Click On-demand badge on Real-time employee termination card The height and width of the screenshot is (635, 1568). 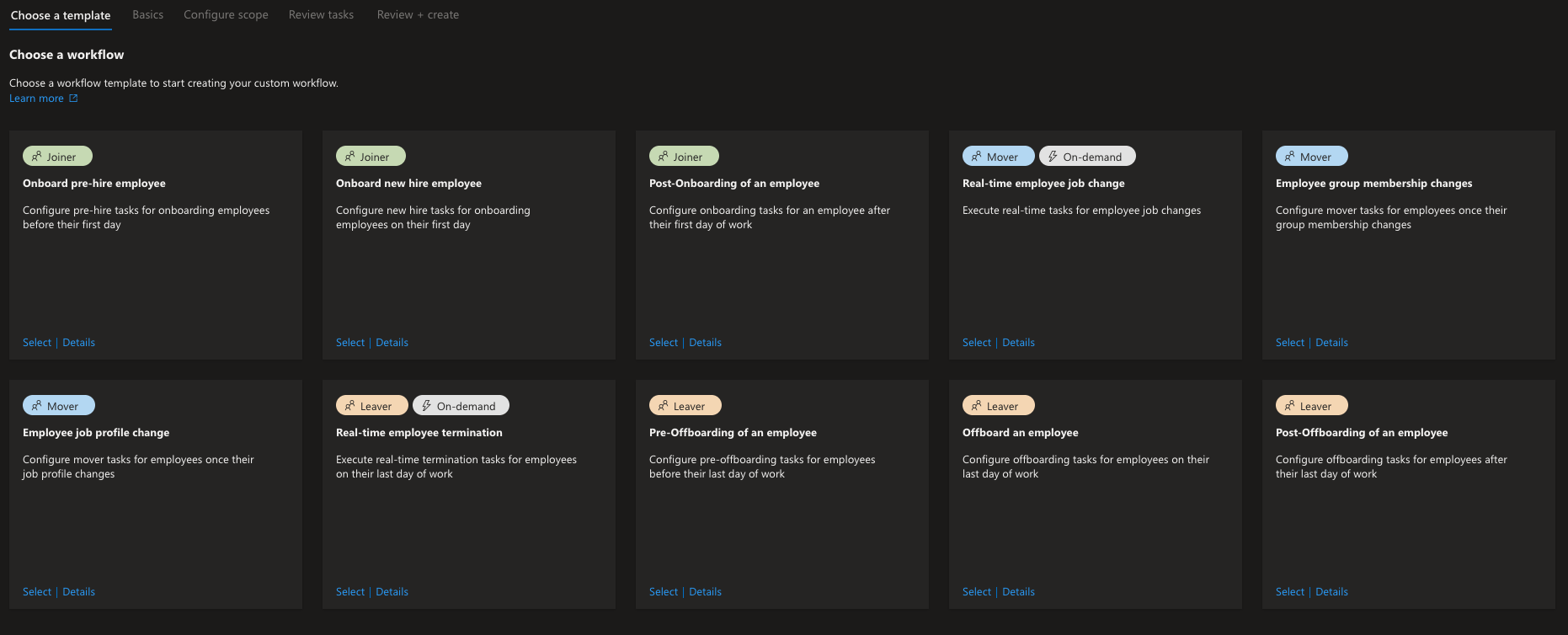(x=461, y=406)
